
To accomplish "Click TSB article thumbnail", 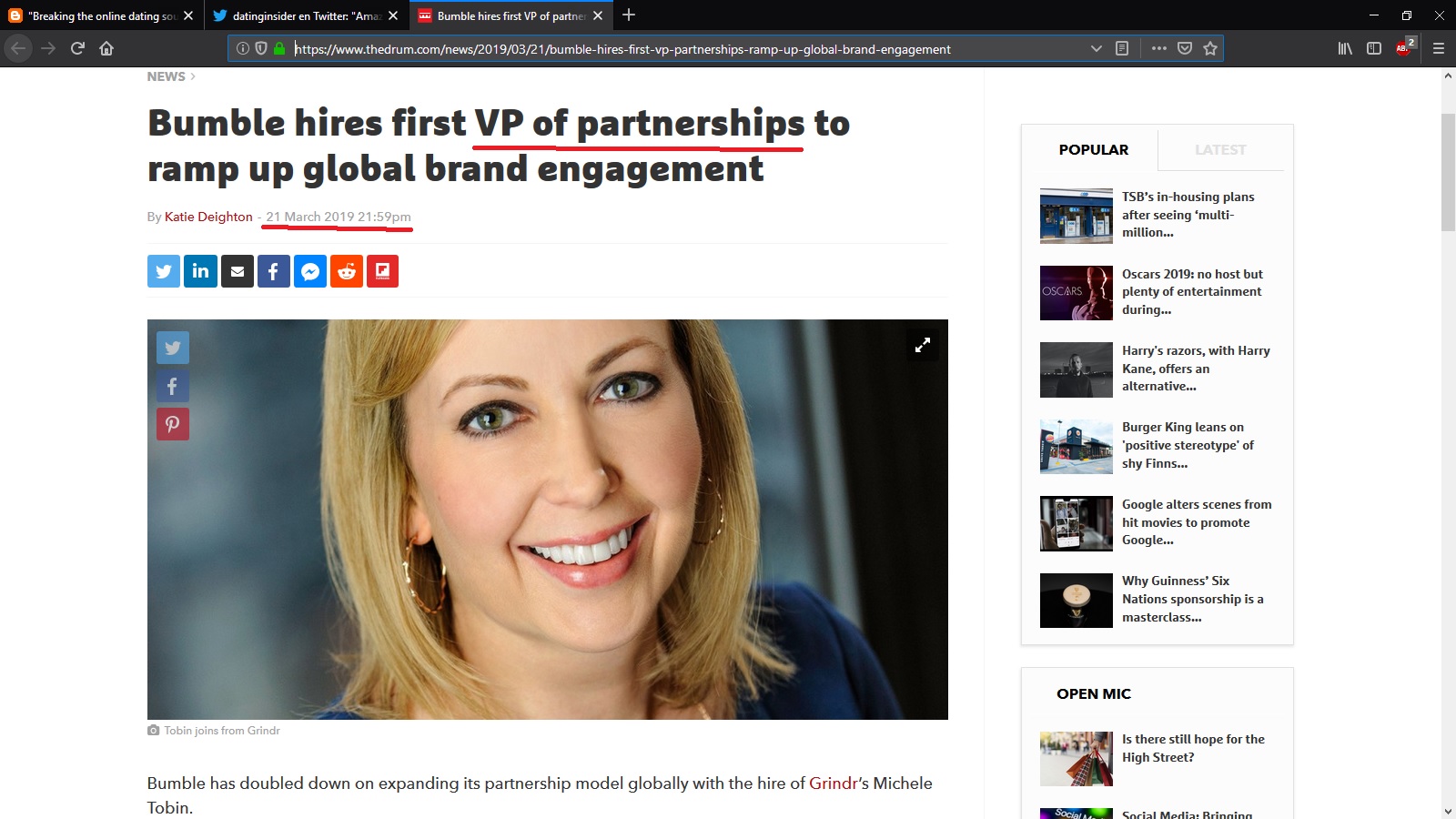I will click(1077, 216).
